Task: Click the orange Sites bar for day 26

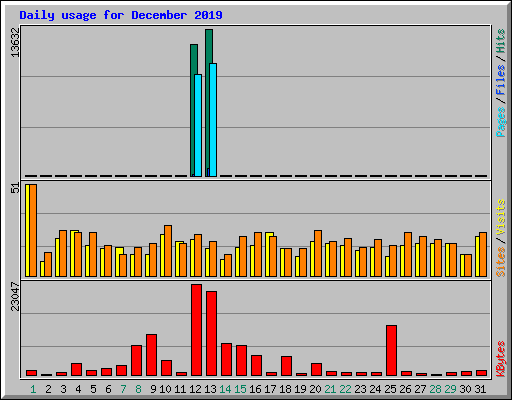Action: point(408,254)
